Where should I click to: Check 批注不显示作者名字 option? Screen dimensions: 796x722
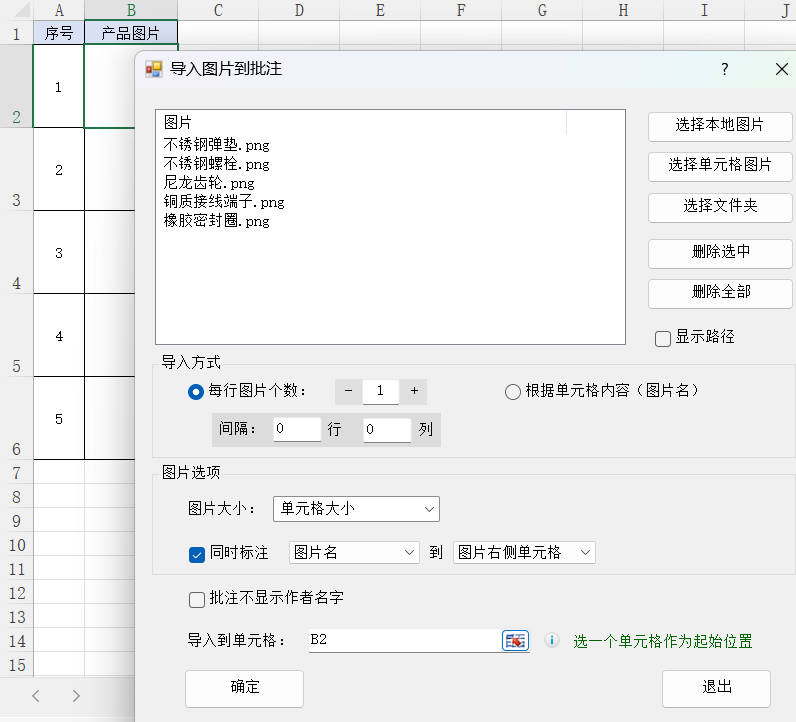coord(197,599)
